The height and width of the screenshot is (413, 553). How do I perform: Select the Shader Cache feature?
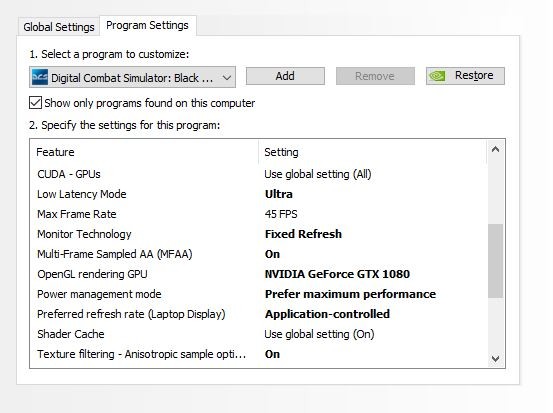tap(71, 334)
